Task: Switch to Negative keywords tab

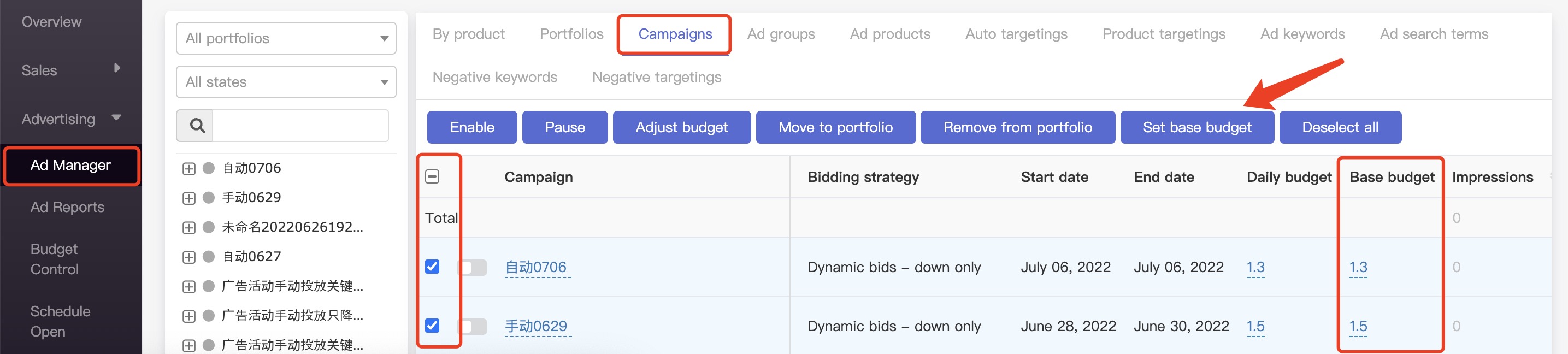Action: [x=495, y=77]
